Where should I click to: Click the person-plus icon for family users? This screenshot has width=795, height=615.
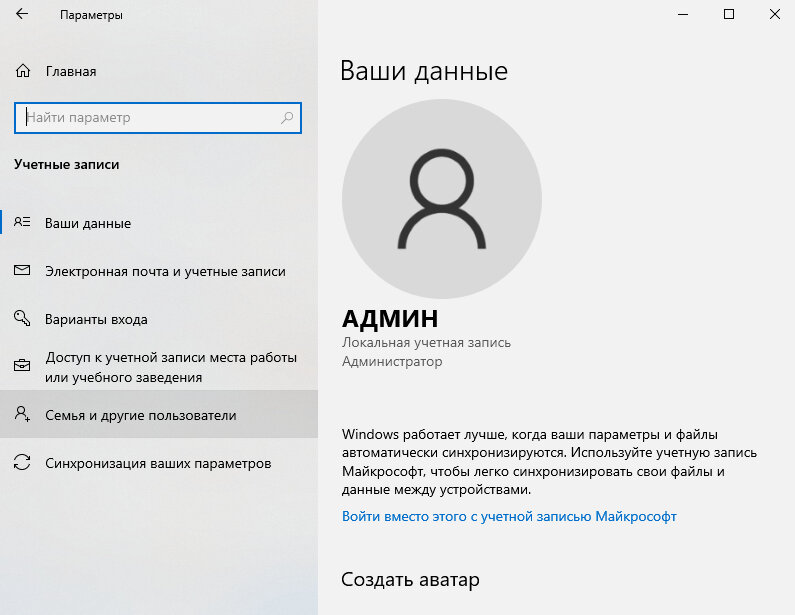22,414
